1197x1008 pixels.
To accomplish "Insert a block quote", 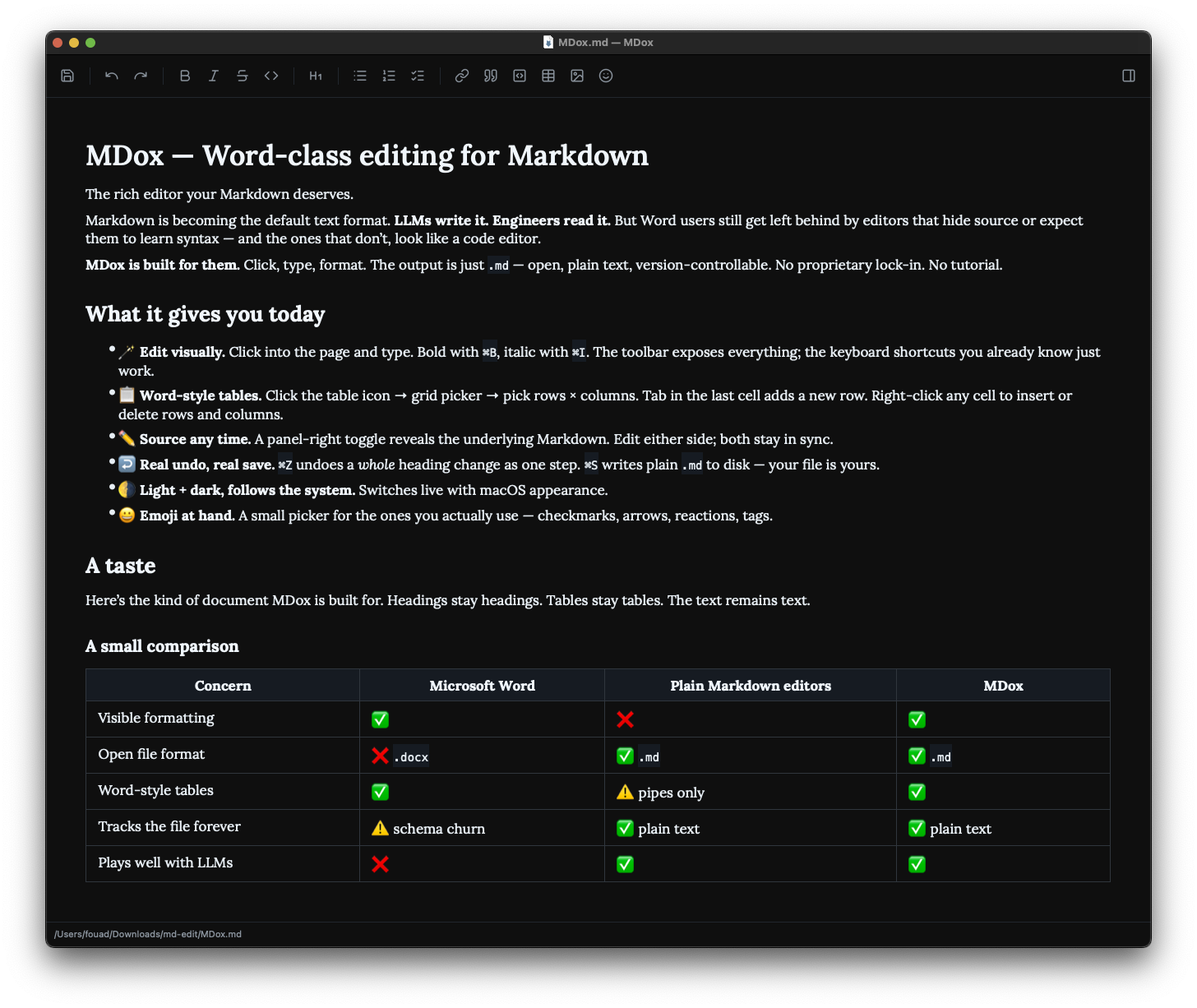I will pos(491,76).
